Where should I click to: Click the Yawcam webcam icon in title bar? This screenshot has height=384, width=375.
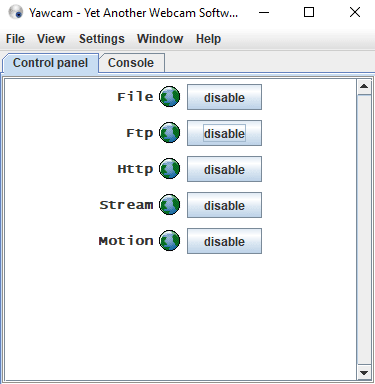tap(16, 12)
